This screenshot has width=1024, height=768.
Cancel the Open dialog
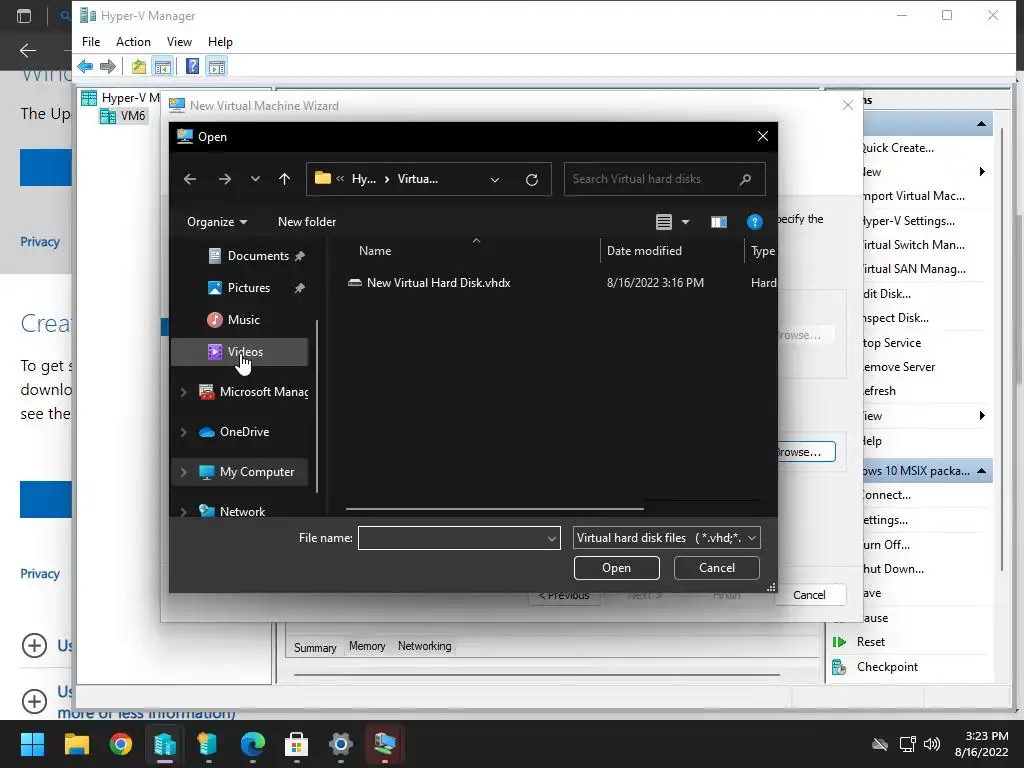pyautogui.click(x=716, y=568)
